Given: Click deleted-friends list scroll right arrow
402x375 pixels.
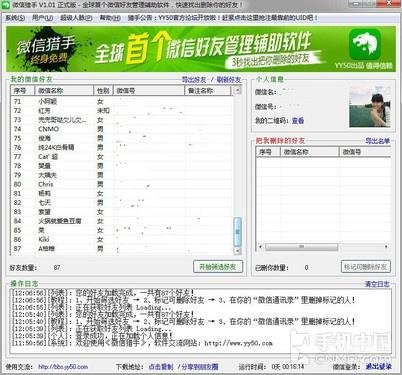Looking at the screenshot, I should point(386,247).
